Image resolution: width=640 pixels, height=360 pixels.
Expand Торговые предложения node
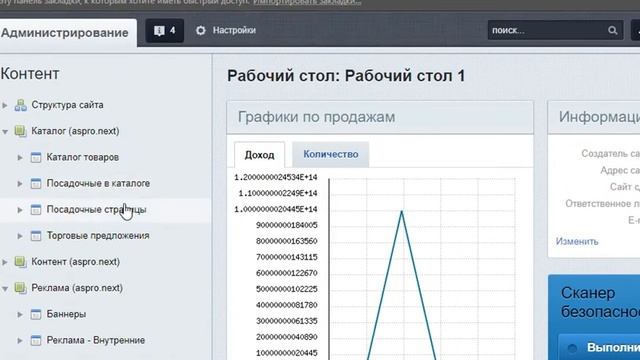point(20,236)
